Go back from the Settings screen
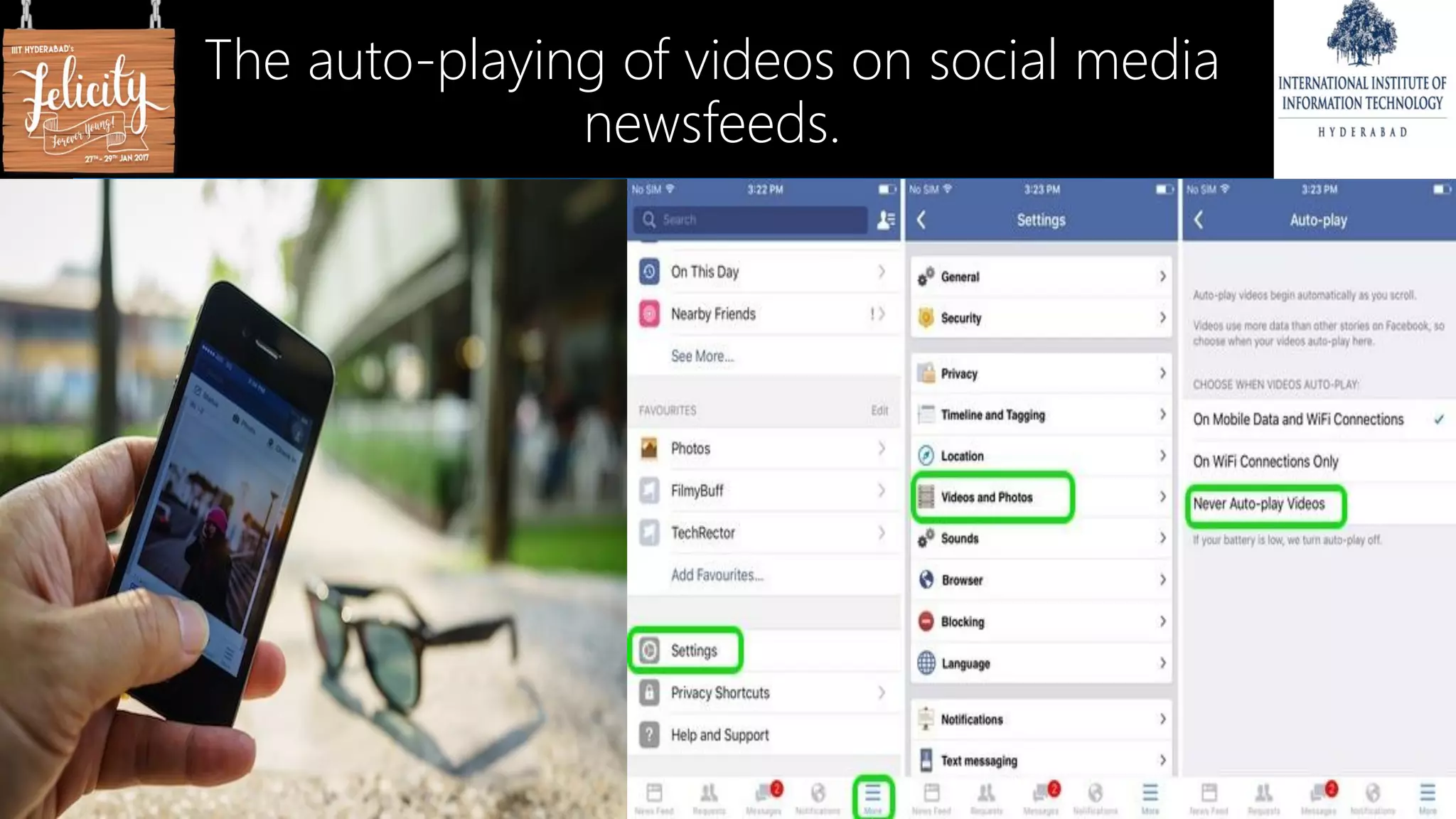Viewport: 1456px width, 819px height. point(921,220)
